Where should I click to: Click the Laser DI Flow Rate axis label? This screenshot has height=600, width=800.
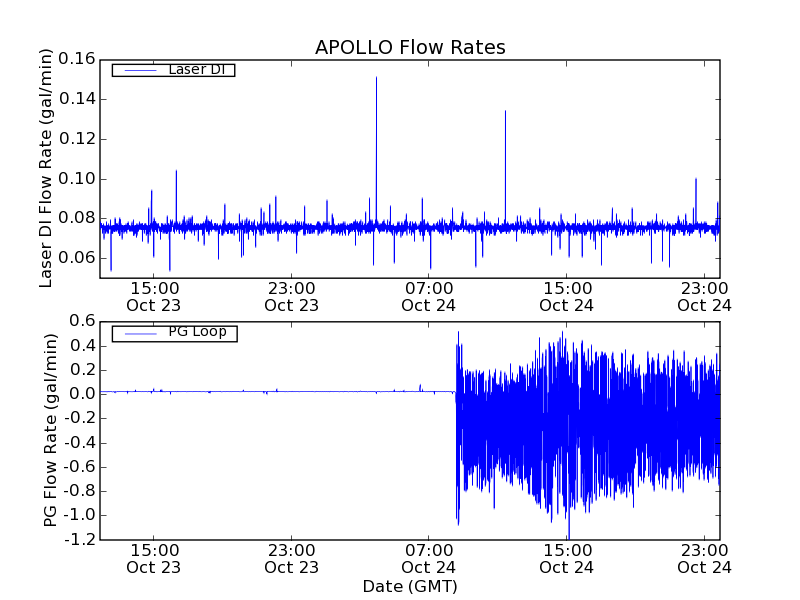click(46, 168)
